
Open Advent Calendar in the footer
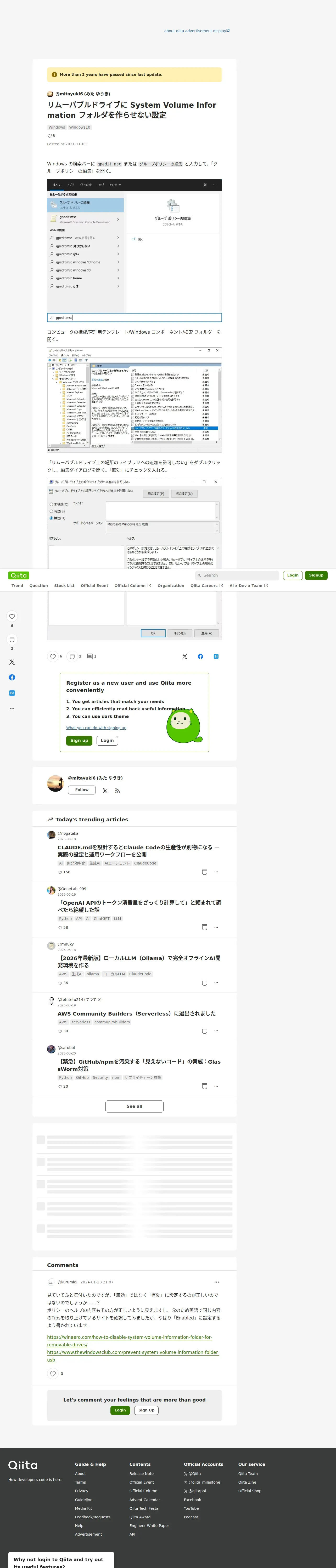[x=144, y=1500]
